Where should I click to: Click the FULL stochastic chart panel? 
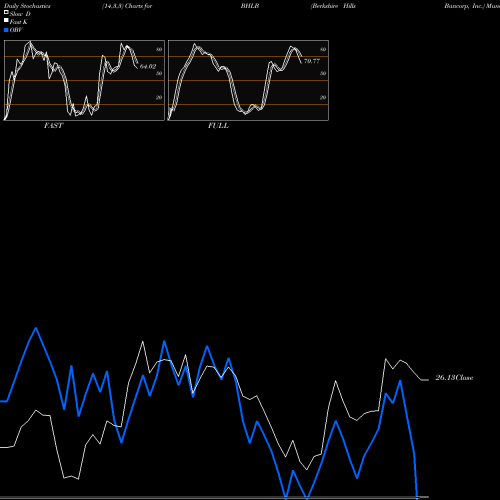248,80
